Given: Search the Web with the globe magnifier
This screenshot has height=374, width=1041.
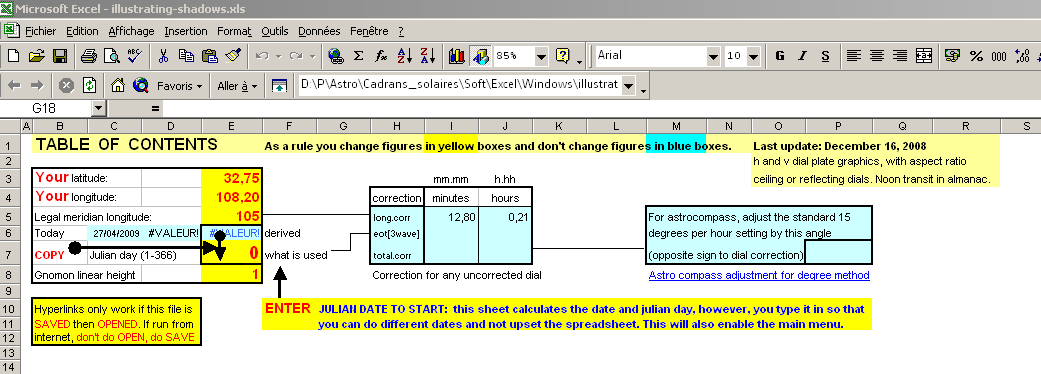Looking at the screenshot, I should tap(141, 86).
